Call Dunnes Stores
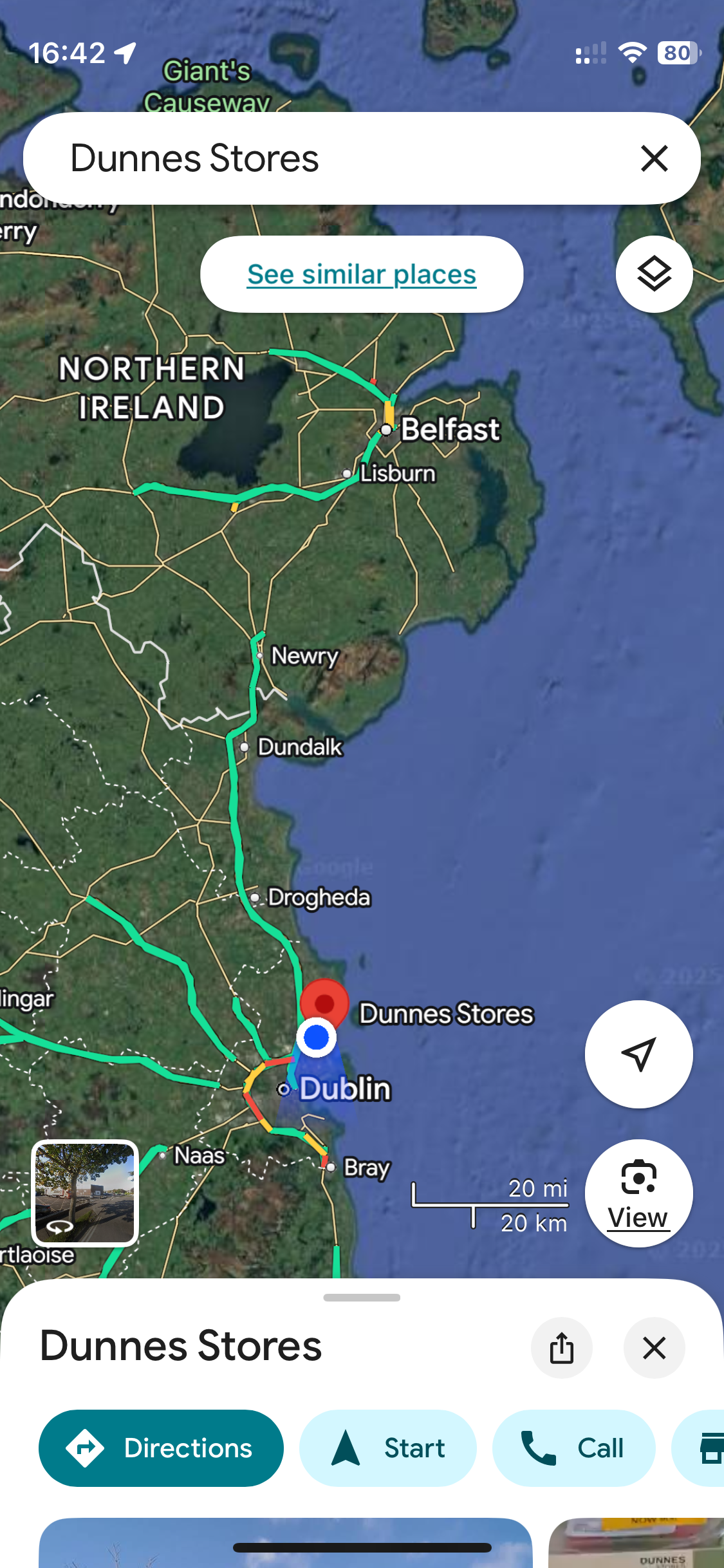This screenshot has height=1568, width=724. (574, 1448)
